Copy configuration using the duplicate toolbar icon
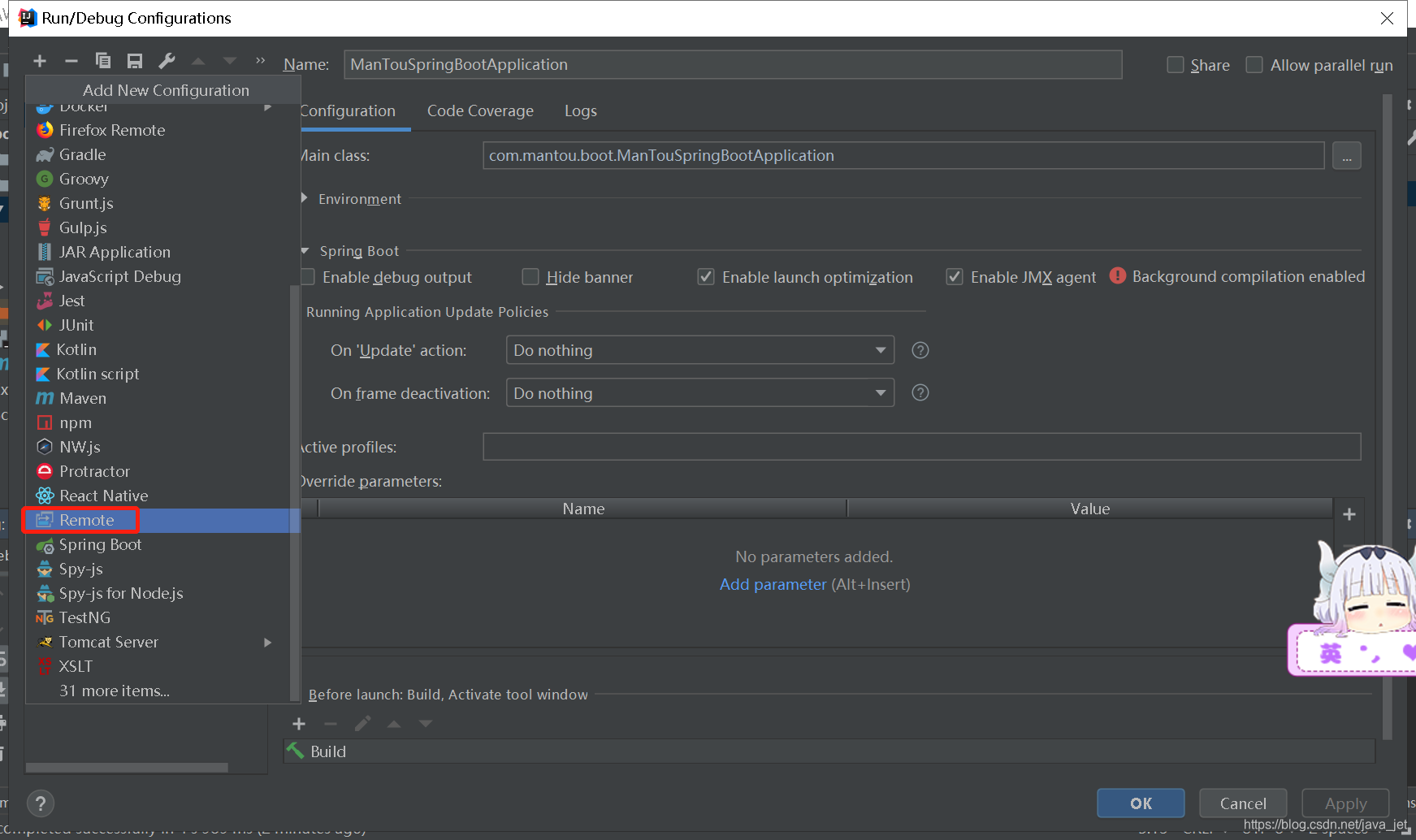1416x840 pixels. (x=103, y=61)
